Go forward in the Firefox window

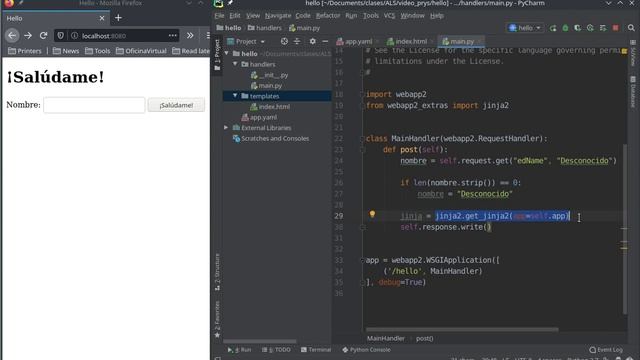click(x=28, y=36)
